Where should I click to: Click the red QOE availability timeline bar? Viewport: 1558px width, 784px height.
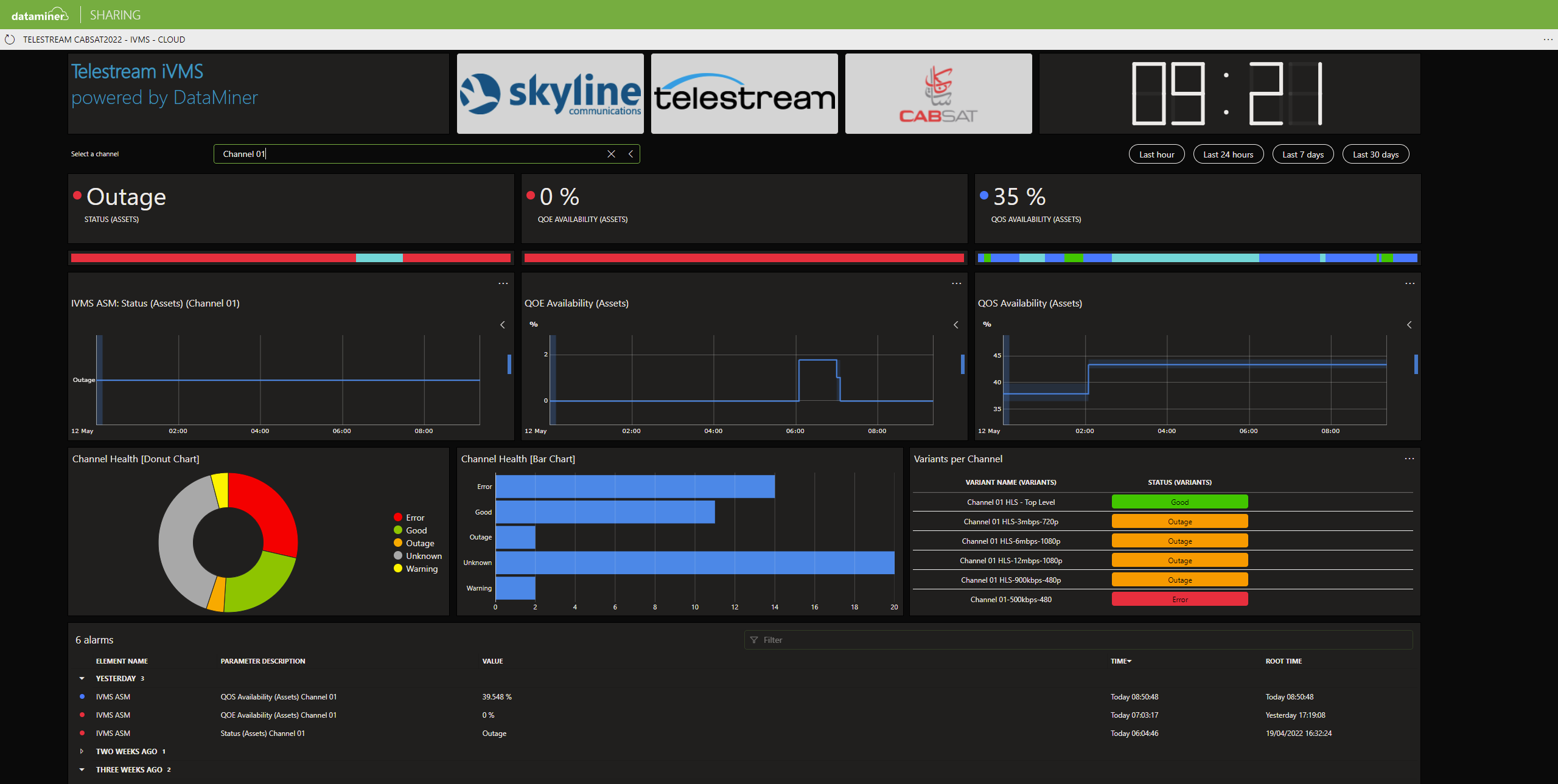(744, 258)
